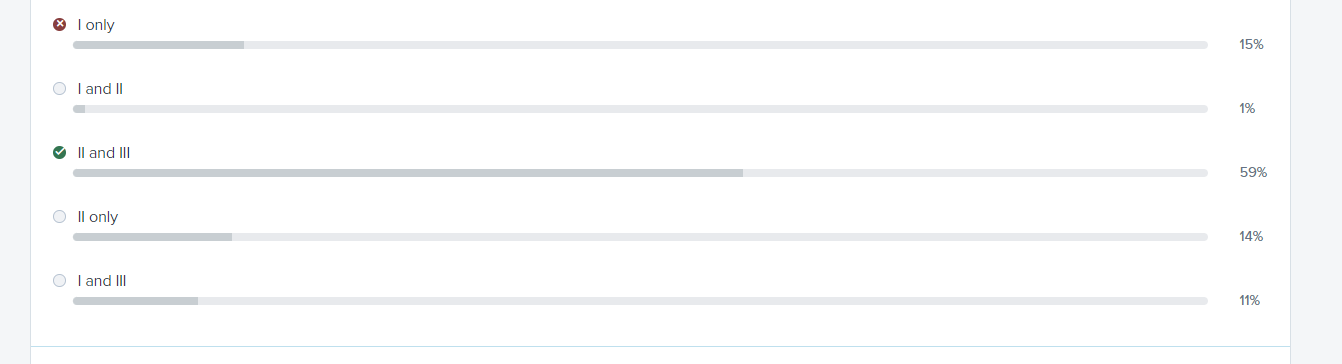Click the 15% percentage value
Image resolution: width=1342 pixels, height=364 pixels.
(1251, 45)
